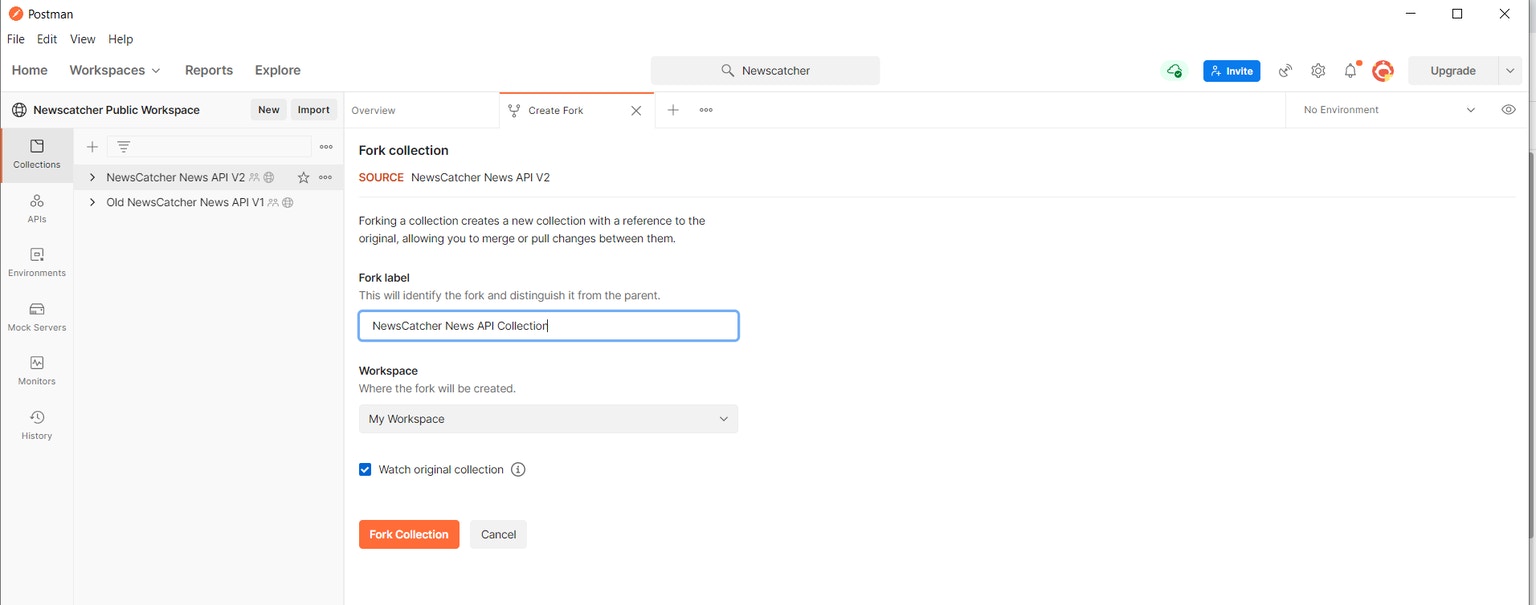
Task: Open the settings gear icon
Action: pos(1318,71)
